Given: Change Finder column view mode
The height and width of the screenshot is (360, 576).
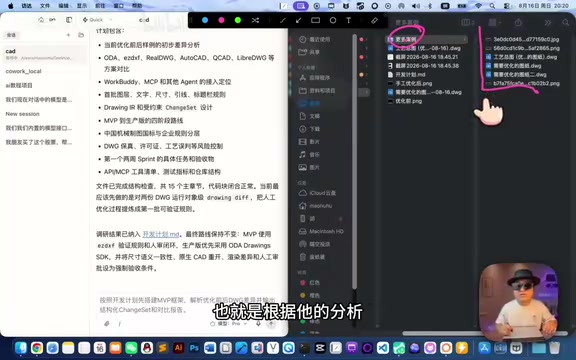Looking at the screenshot, I should coord(468,23).
